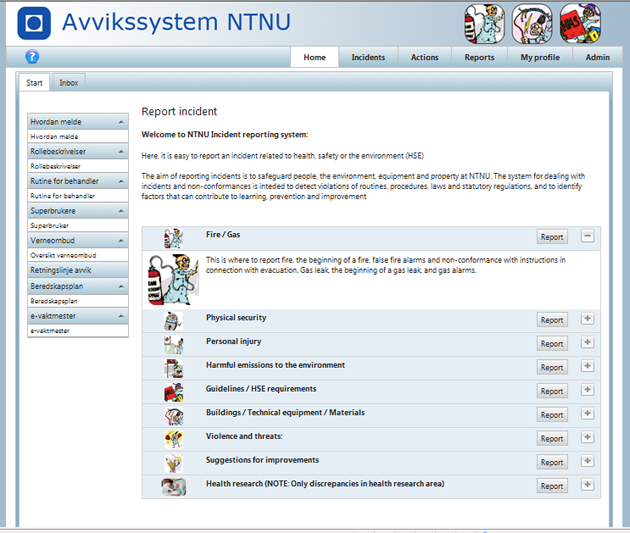Report a Physical security incident

[x=552, y=320]
